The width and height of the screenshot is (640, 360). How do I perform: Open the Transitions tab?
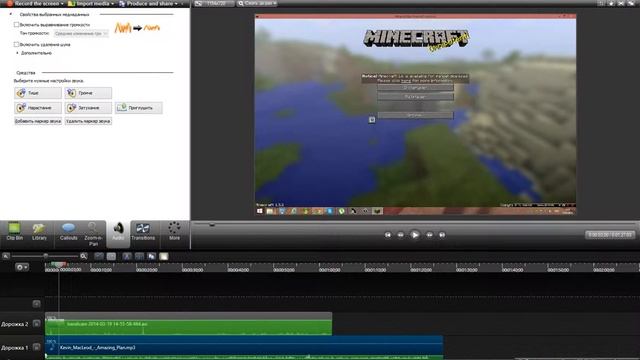point(143,232)
